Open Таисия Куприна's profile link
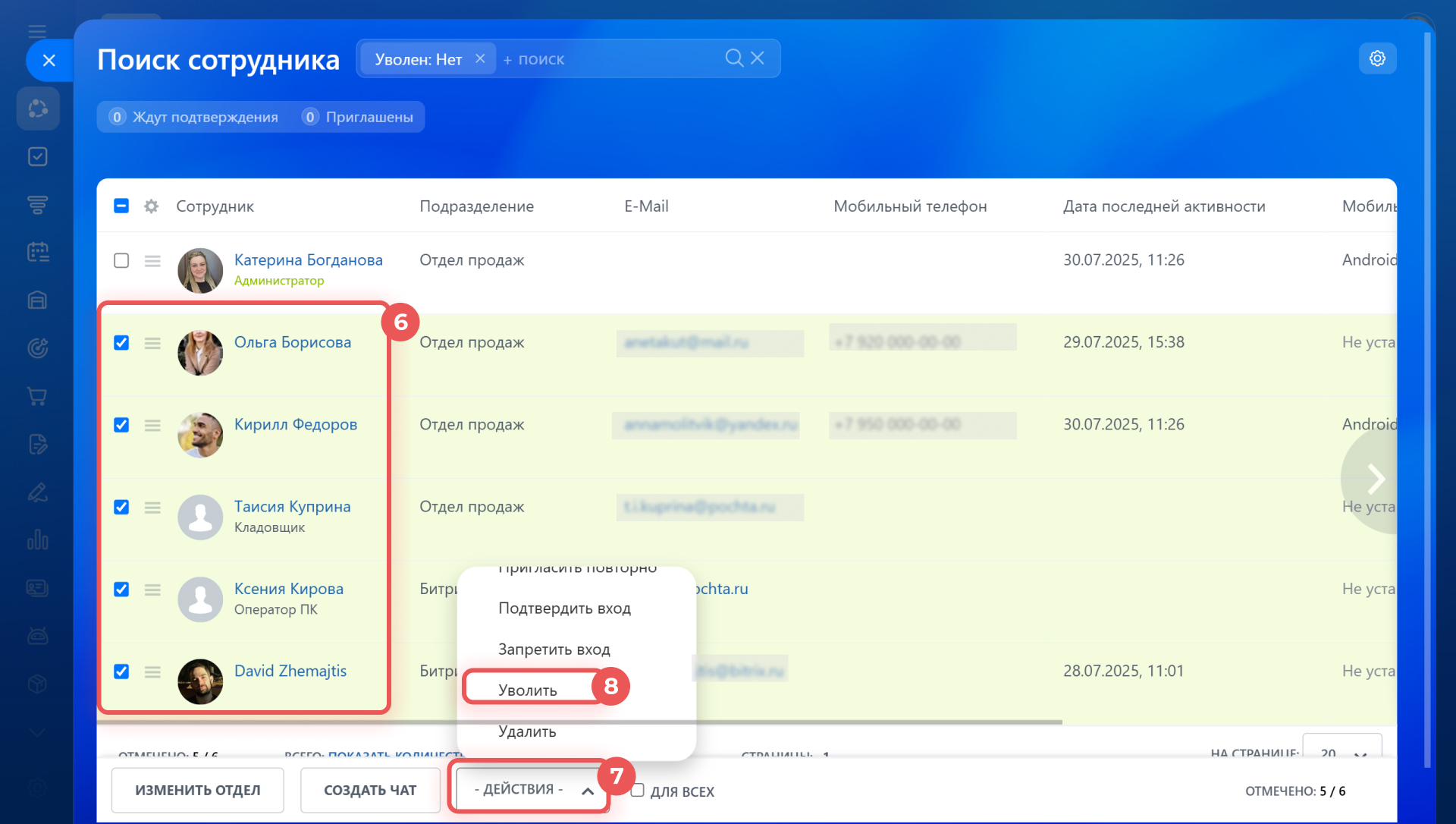This screenshot has height=824, width=1456. point(292,506)
